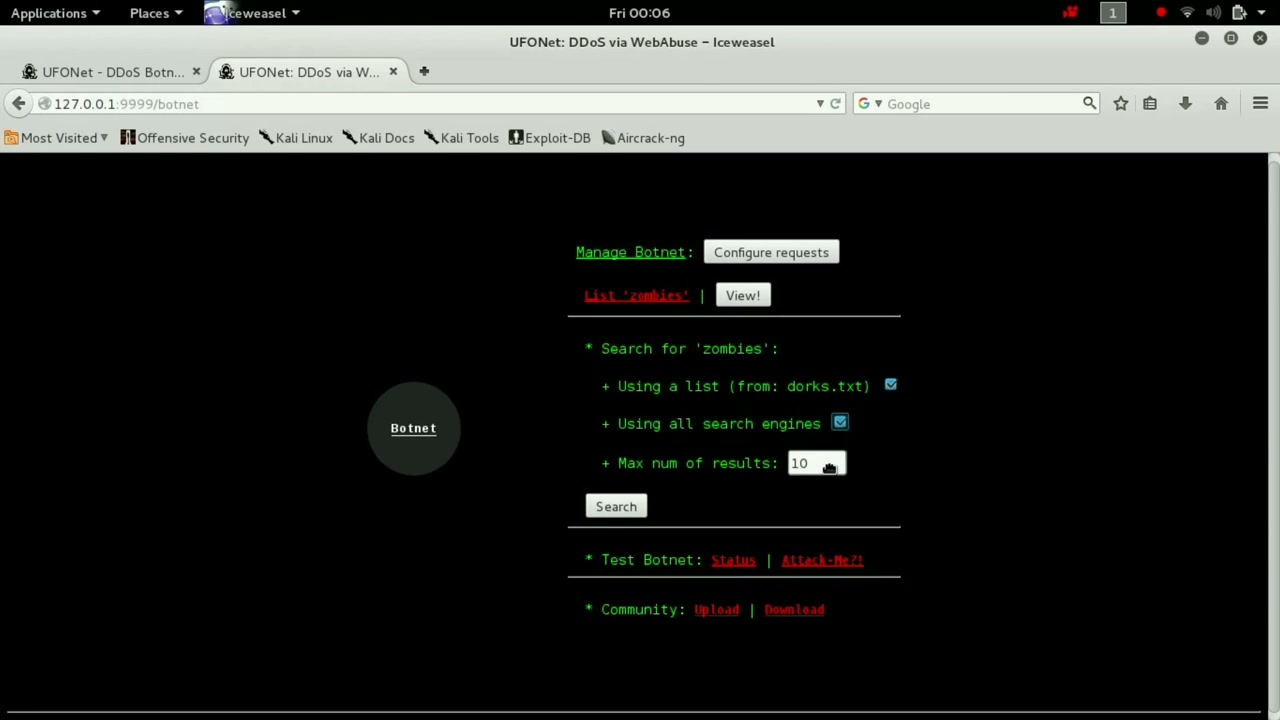The image size is (1280, 720).
Task: Click the red recording dot indicator
Action: coord(1161,13)
